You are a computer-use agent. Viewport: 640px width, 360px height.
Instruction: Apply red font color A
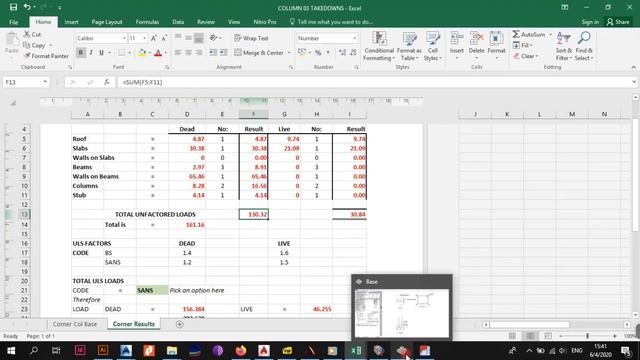[158, 53]
